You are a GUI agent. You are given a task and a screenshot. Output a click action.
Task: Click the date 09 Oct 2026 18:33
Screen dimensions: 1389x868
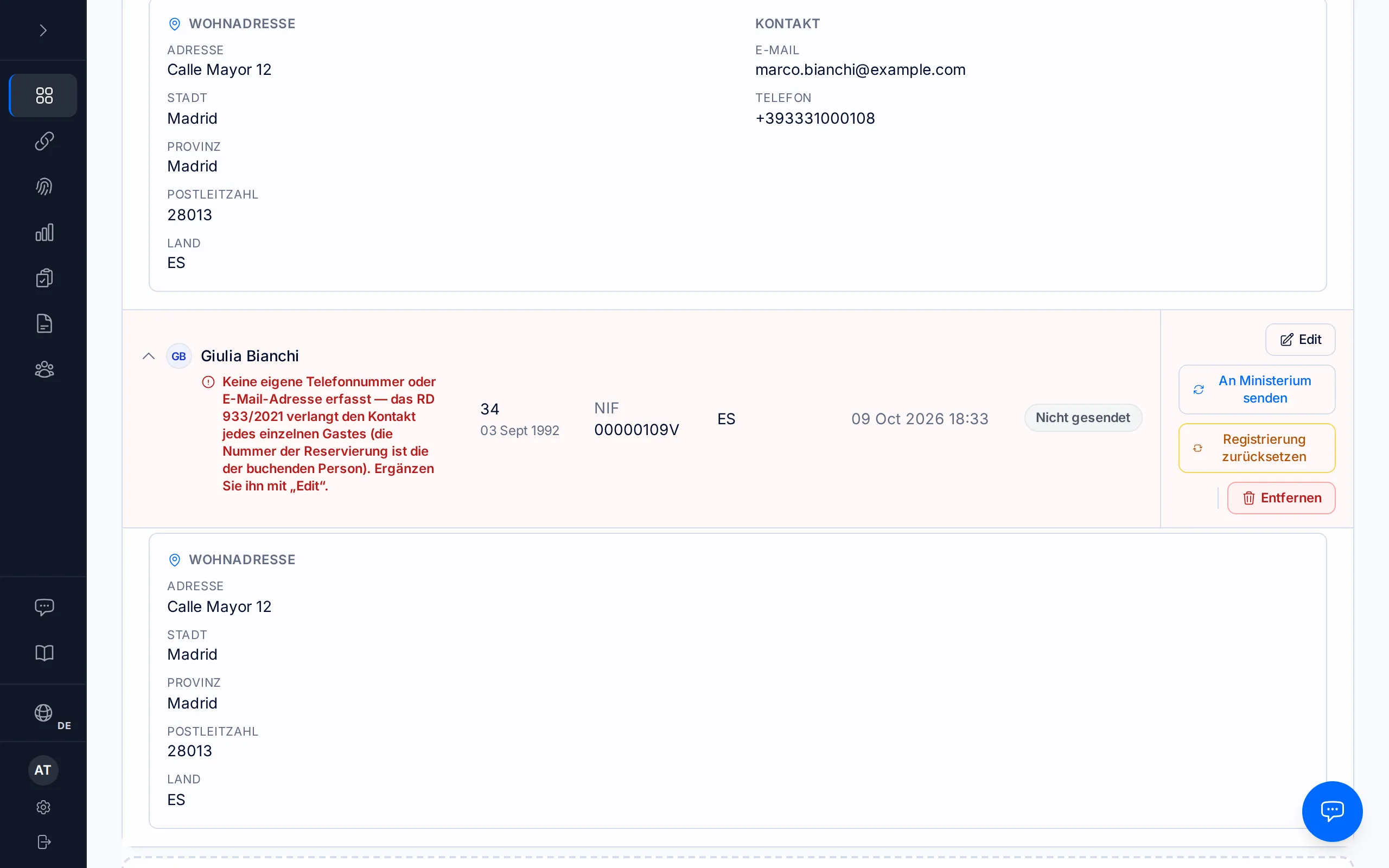920,418
